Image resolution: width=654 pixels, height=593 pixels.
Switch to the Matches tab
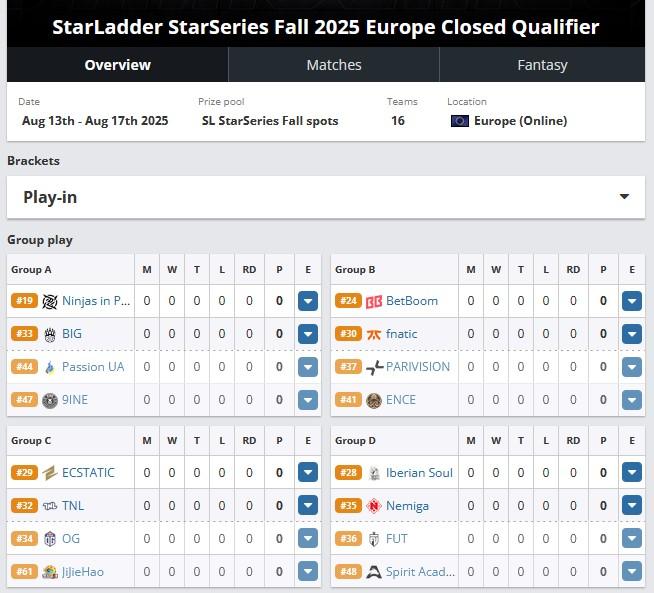click(x=334, y=65)
